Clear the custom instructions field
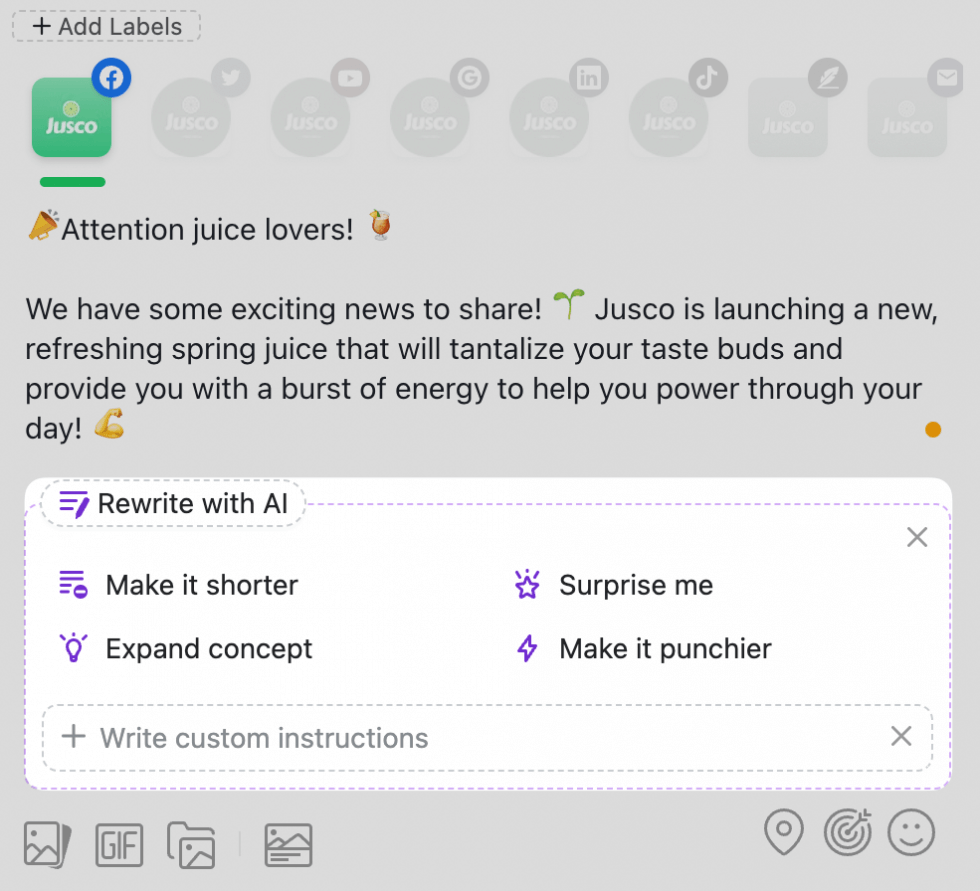The image size is (980, 891). (900, 736)
